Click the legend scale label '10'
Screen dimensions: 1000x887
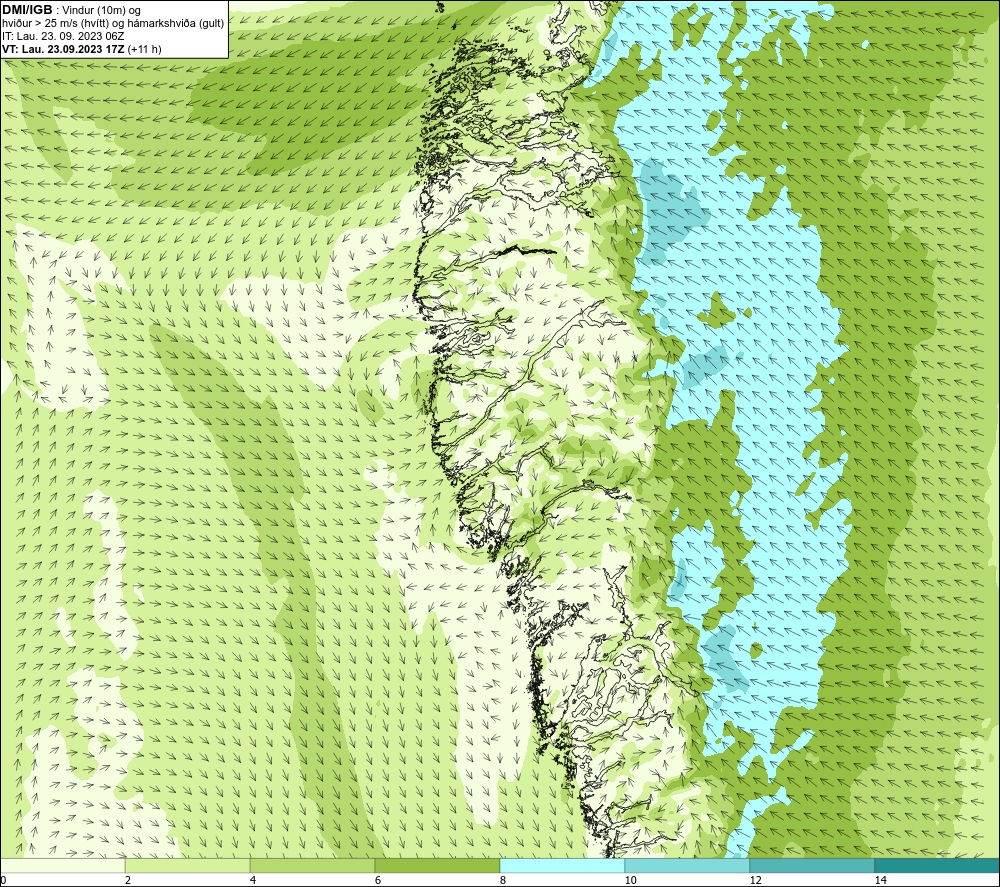coord(630,880)
